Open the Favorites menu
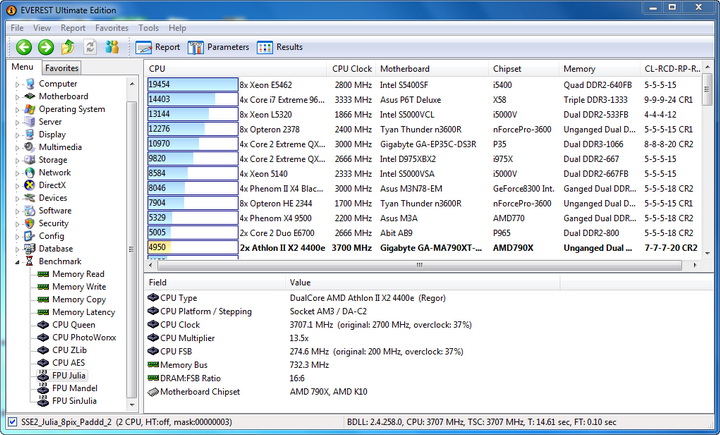Image resolution: width=720 pixels, height=435 pixels. point(112,28)
